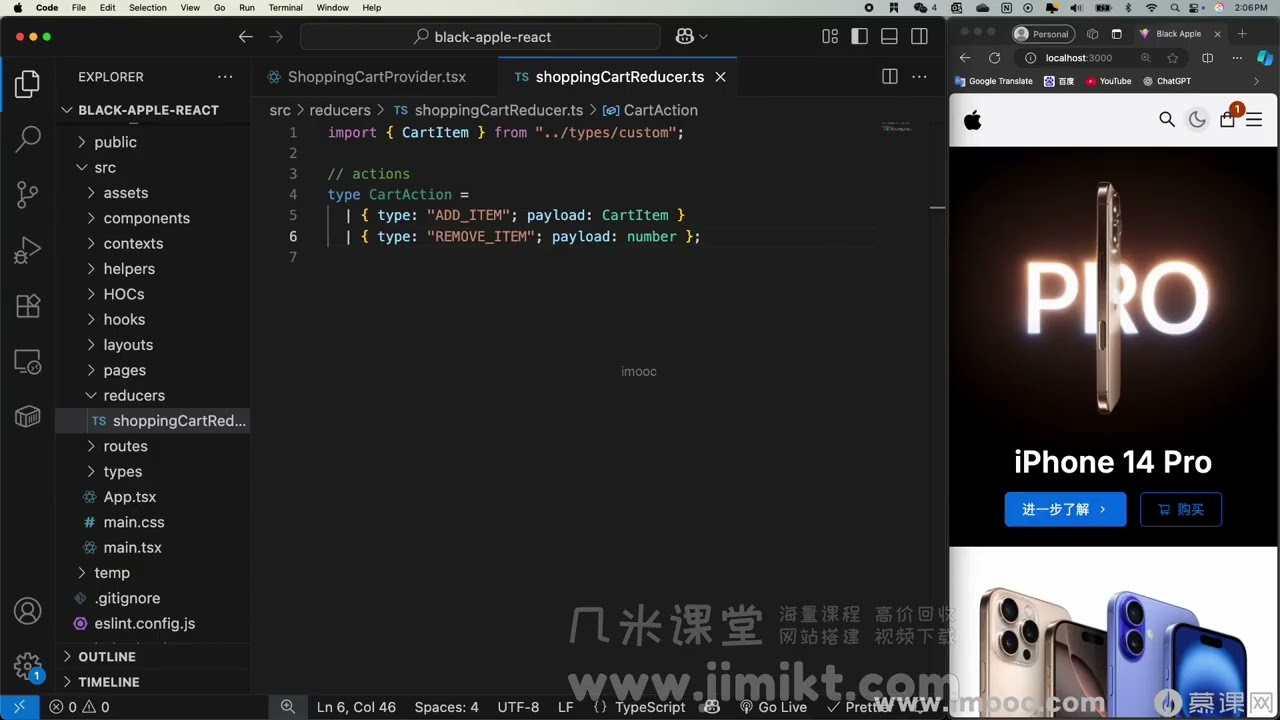Open the Extensions view
This screenshot has width=1280, height=720.
tap(28, 305)
